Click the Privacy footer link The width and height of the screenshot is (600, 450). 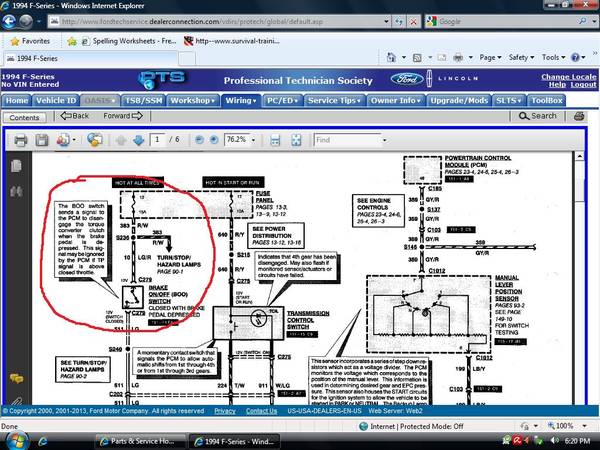coord(225,411)
